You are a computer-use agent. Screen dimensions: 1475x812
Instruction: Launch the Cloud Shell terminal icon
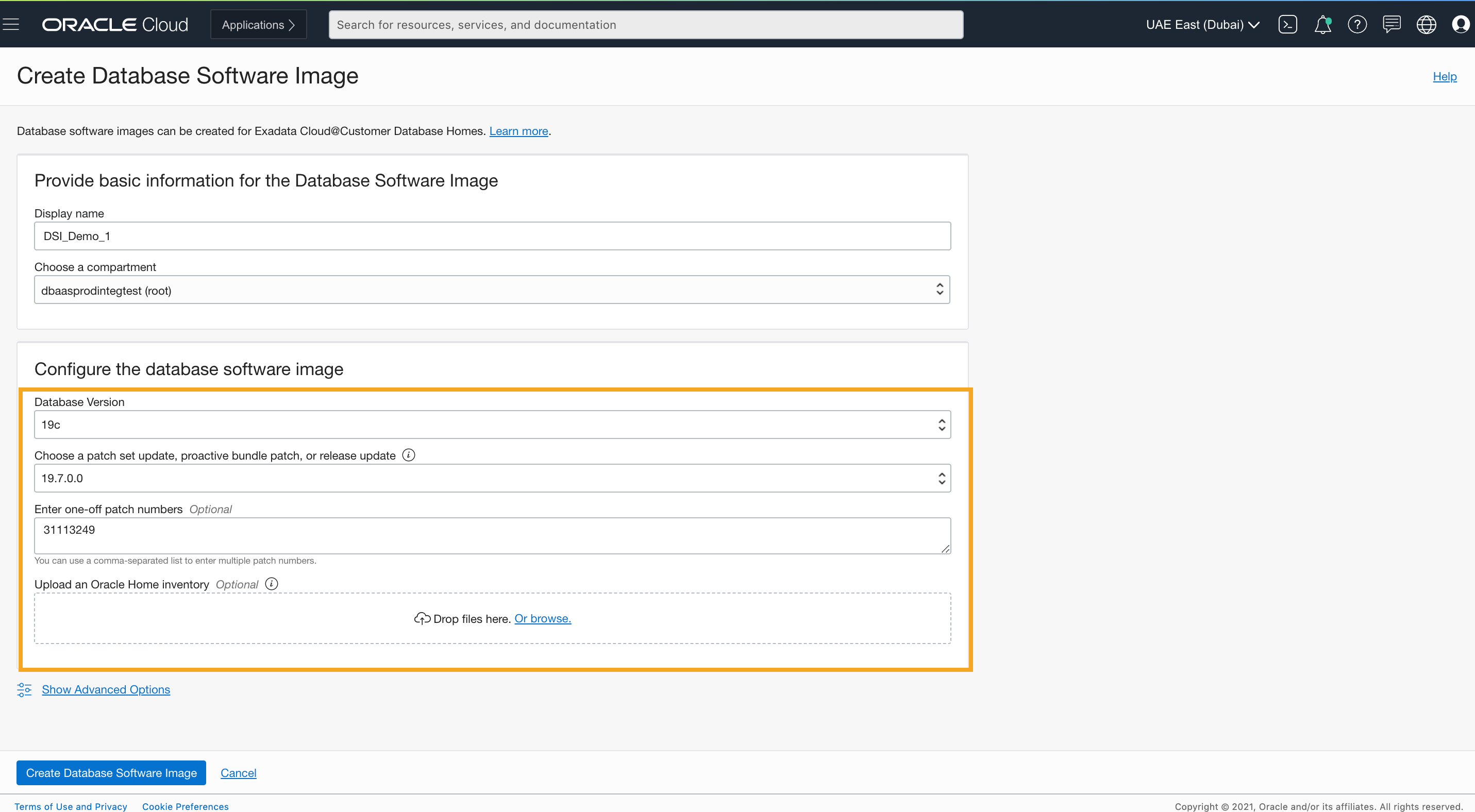pyautogui.click(x=1287, y=25)
